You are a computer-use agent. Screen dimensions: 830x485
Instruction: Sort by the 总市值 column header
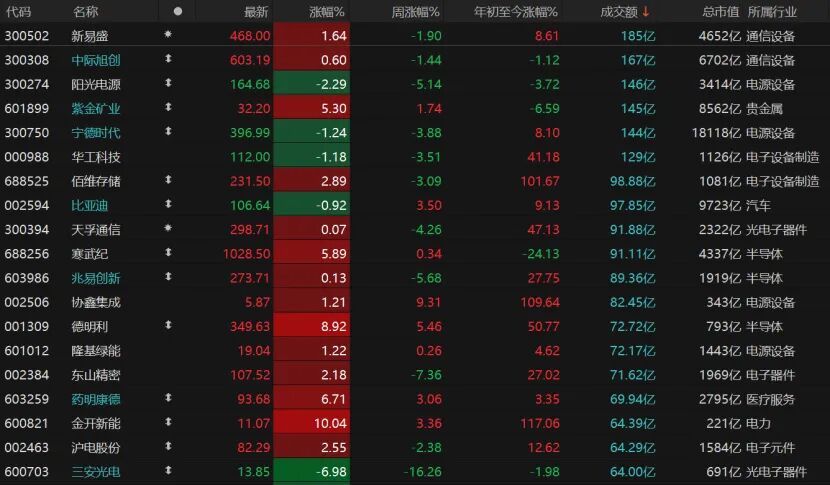point(720,12)
